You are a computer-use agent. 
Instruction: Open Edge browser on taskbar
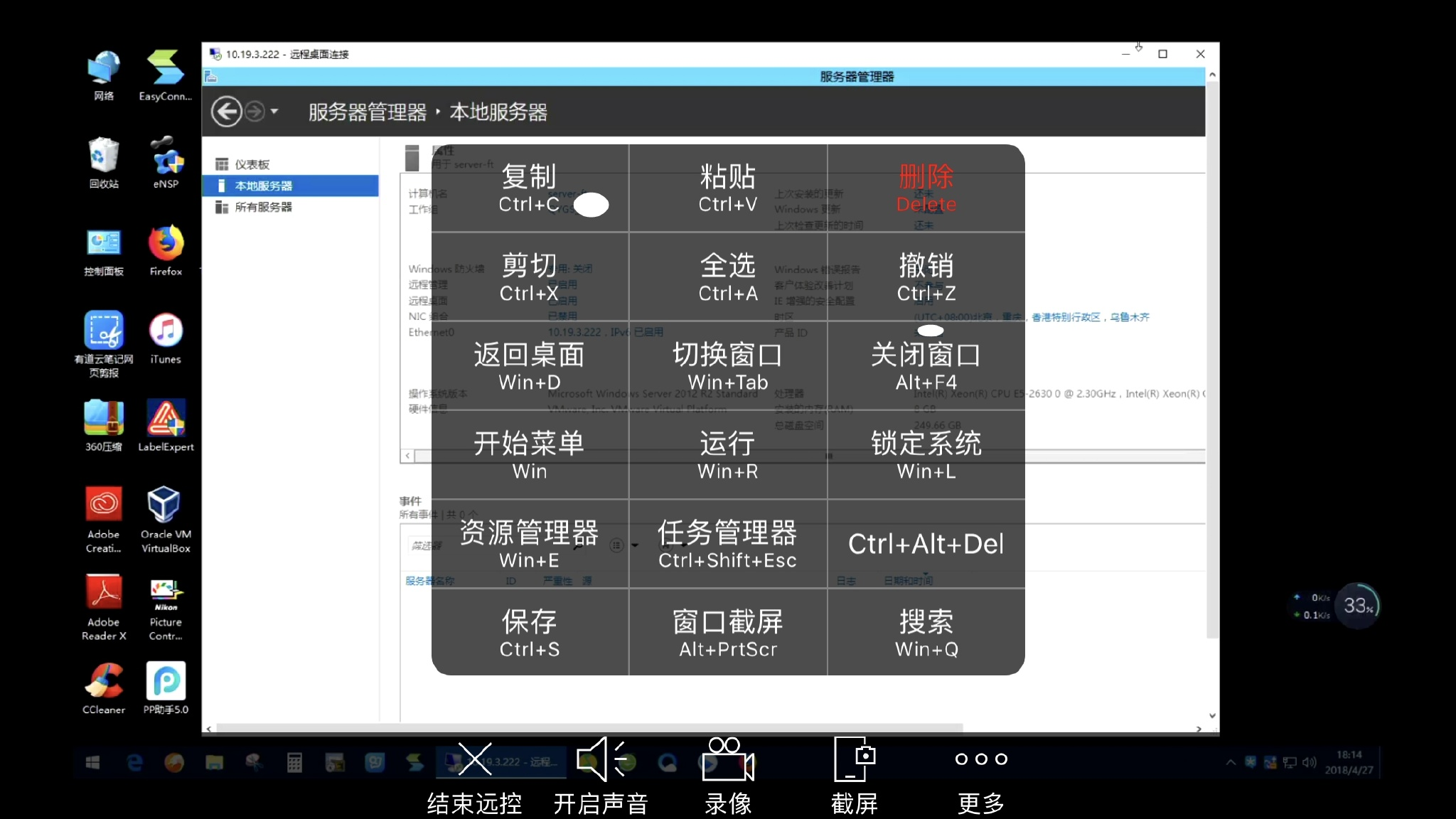point(134,763)
